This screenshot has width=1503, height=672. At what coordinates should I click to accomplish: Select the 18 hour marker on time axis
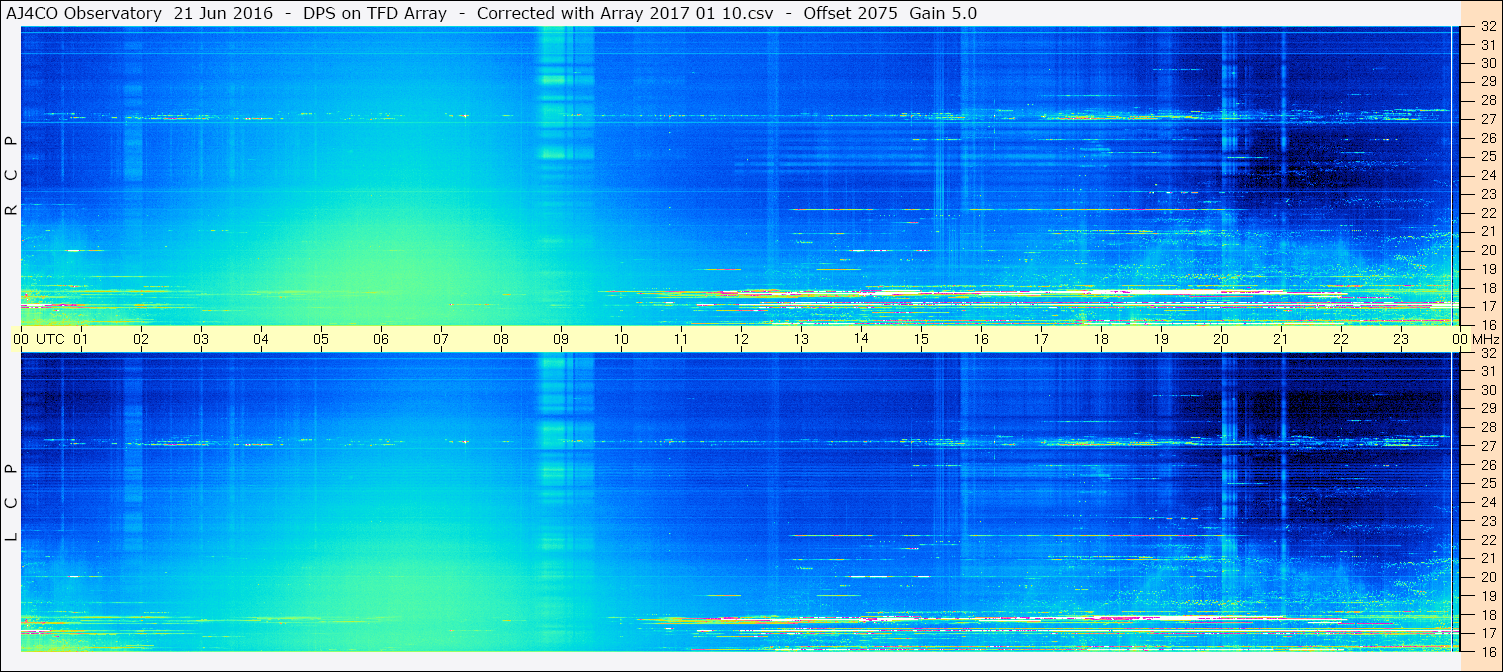click(x=1101, y=339)
